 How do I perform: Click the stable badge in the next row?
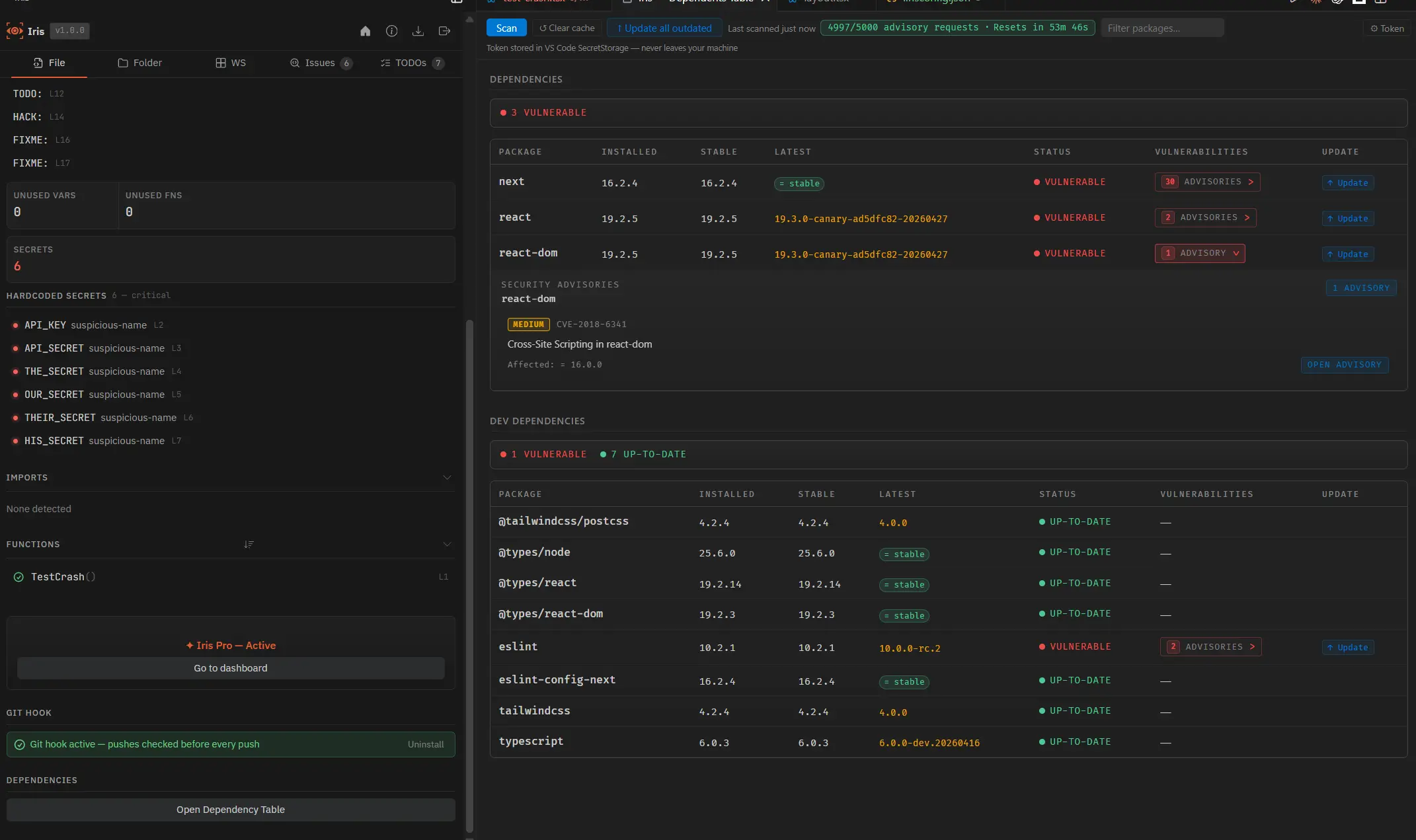pyautogui.click(x=799, y=184)
